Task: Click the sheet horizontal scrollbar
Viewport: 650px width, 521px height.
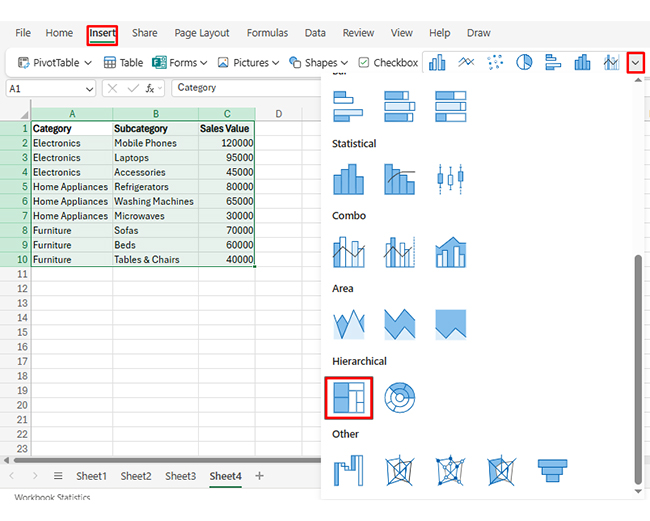Action: point(167,460)
